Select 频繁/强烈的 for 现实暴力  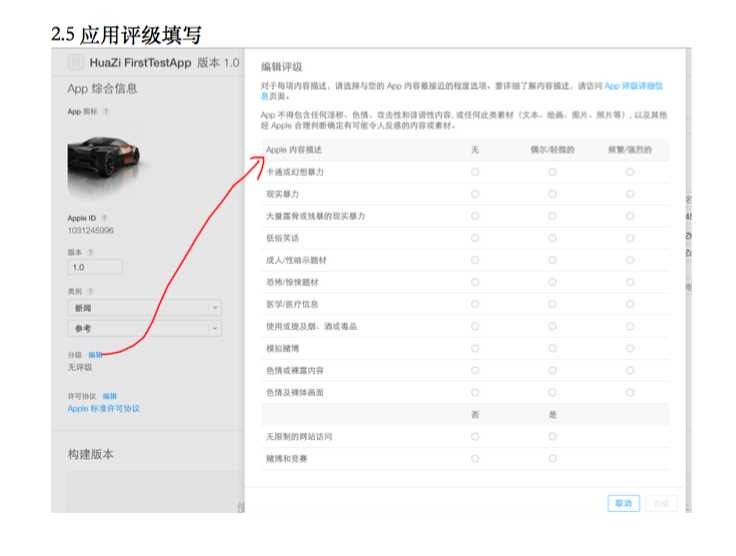click(x=630, y=194)
